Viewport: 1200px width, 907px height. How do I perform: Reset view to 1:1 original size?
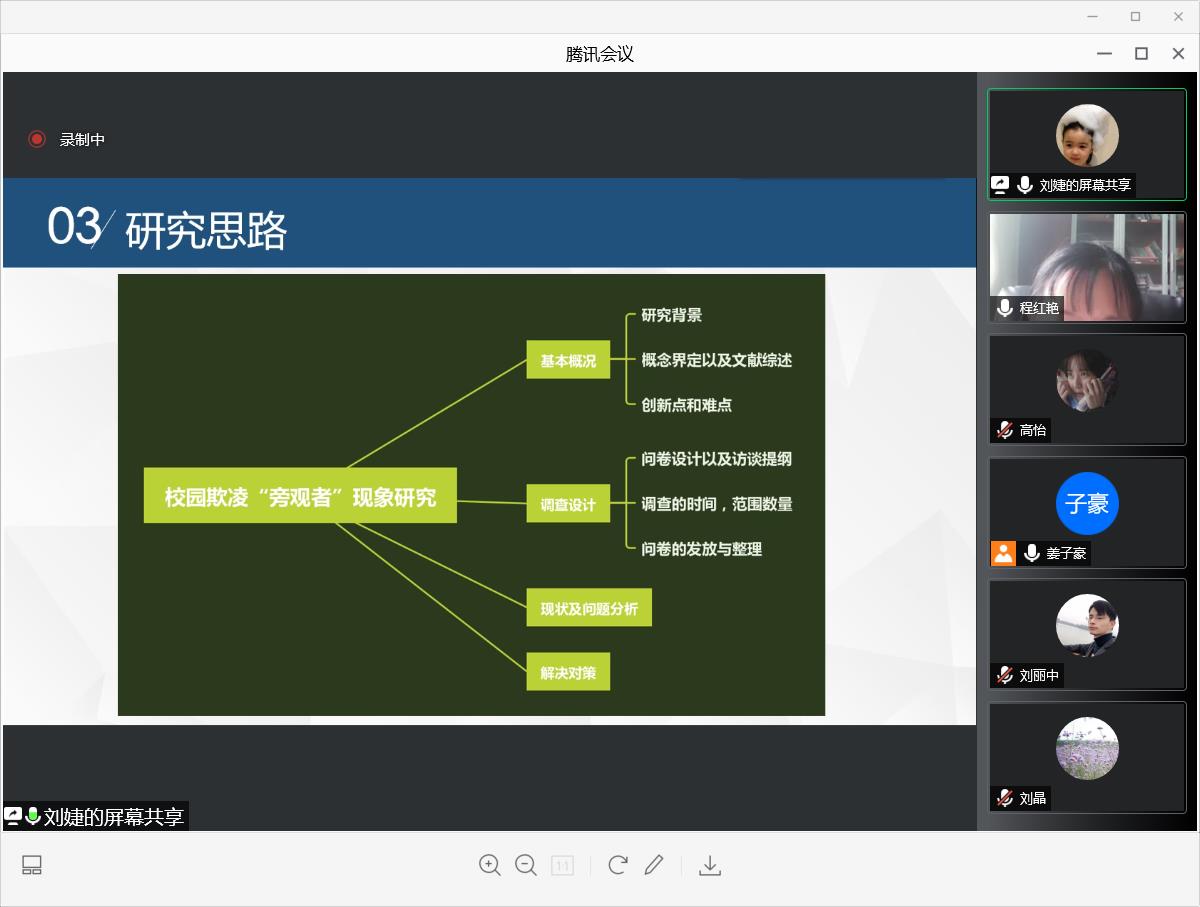pos(562,866)
